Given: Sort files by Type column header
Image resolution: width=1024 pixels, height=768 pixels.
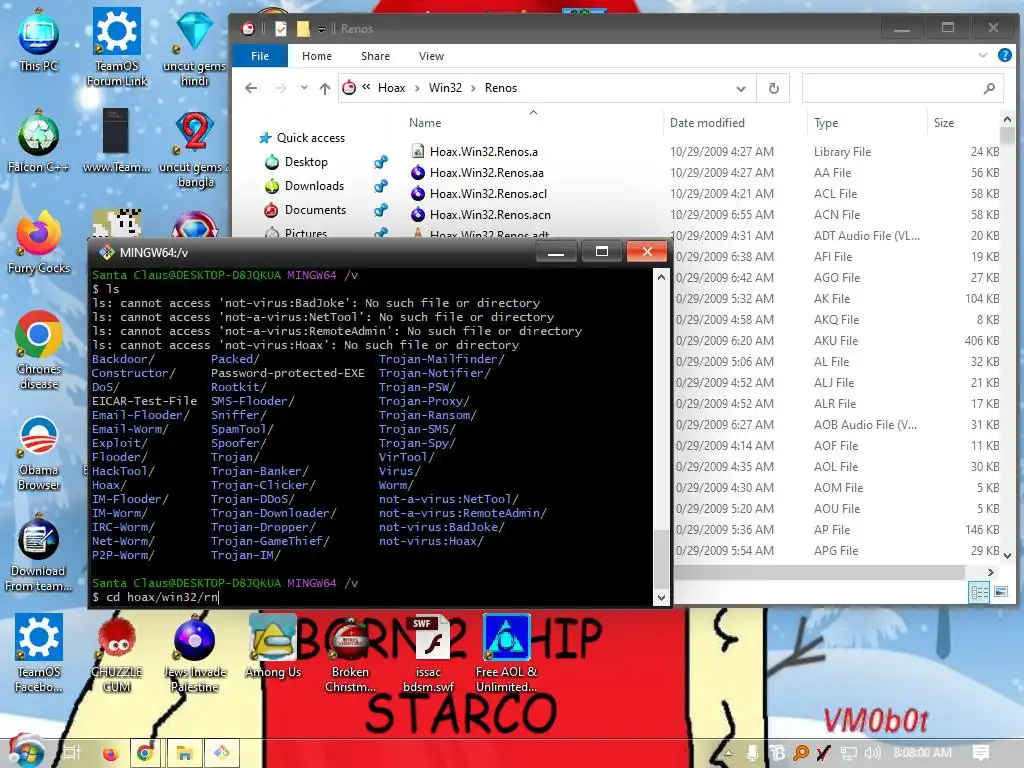Looking at the screenshot, I should point(826,123).
